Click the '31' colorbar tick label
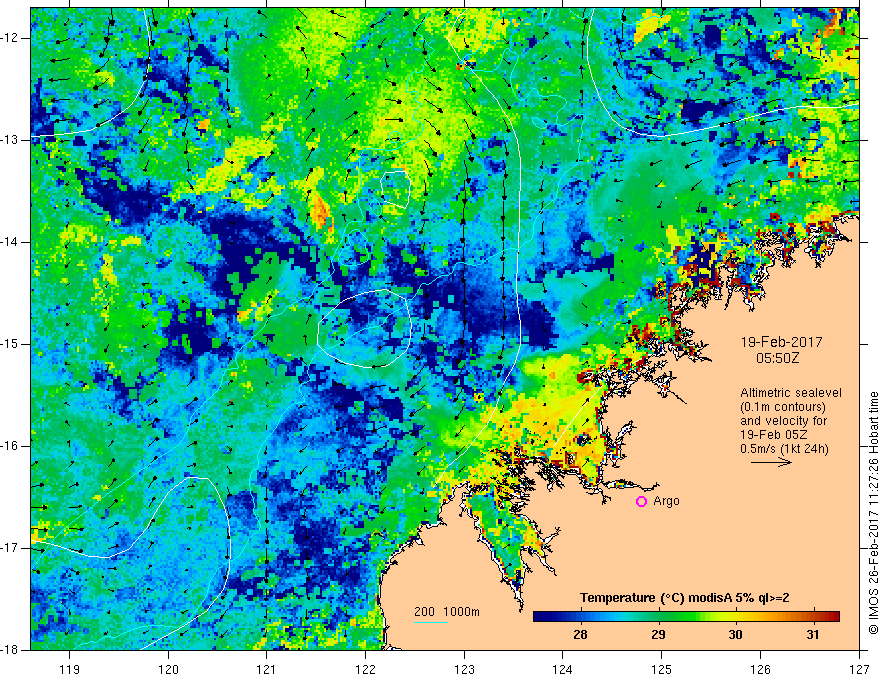 [813, 635]
